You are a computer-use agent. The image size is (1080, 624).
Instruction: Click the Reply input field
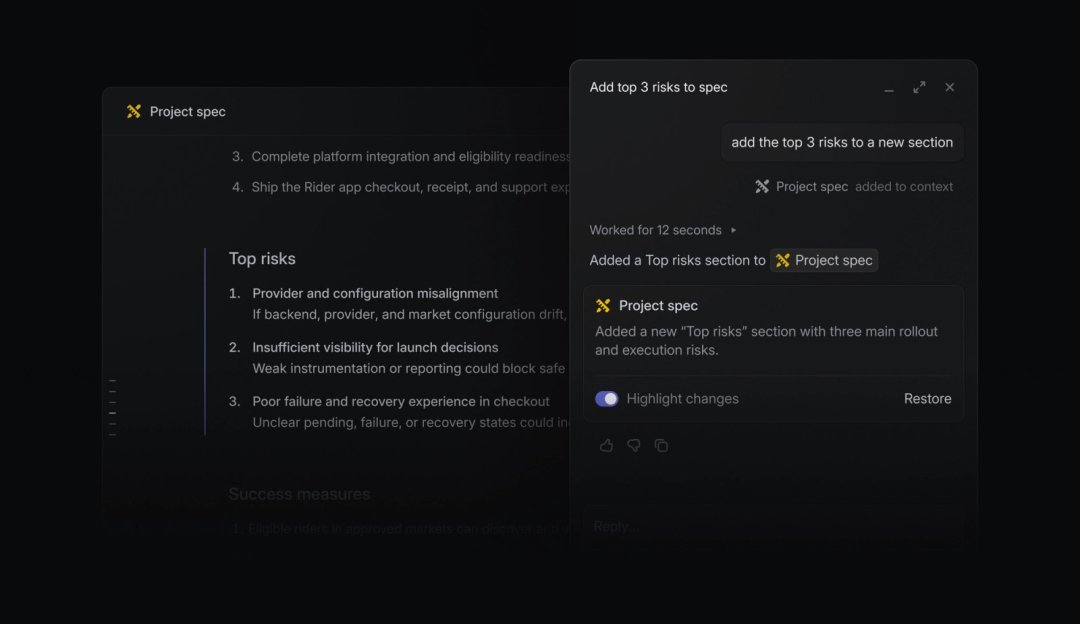(x=773, y=526)
